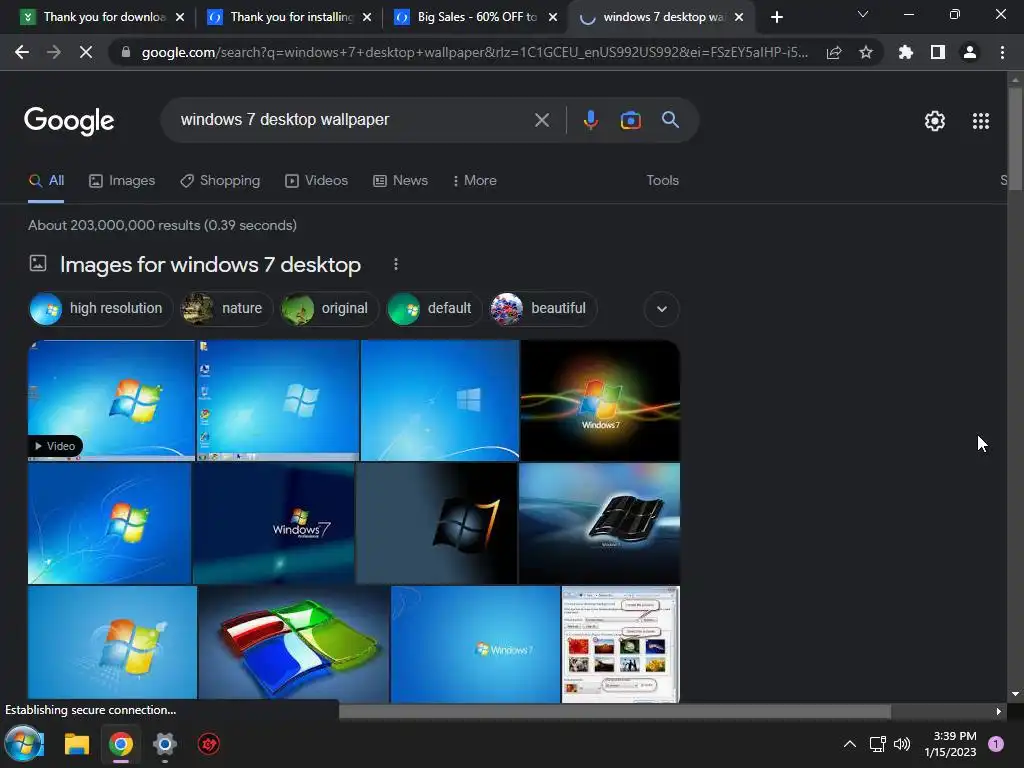Stop page loading with the X button

tap(86, 52)
